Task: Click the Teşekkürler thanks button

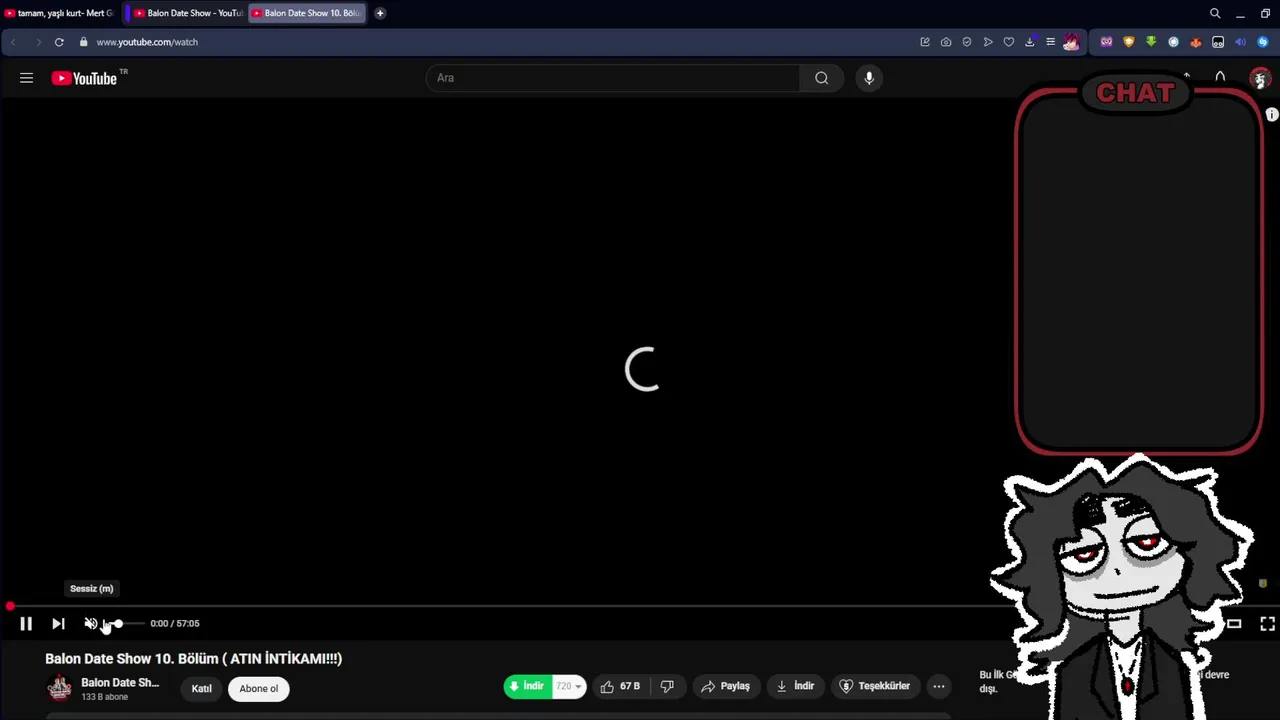Action: pyautogui.click(x=874, y=686)
